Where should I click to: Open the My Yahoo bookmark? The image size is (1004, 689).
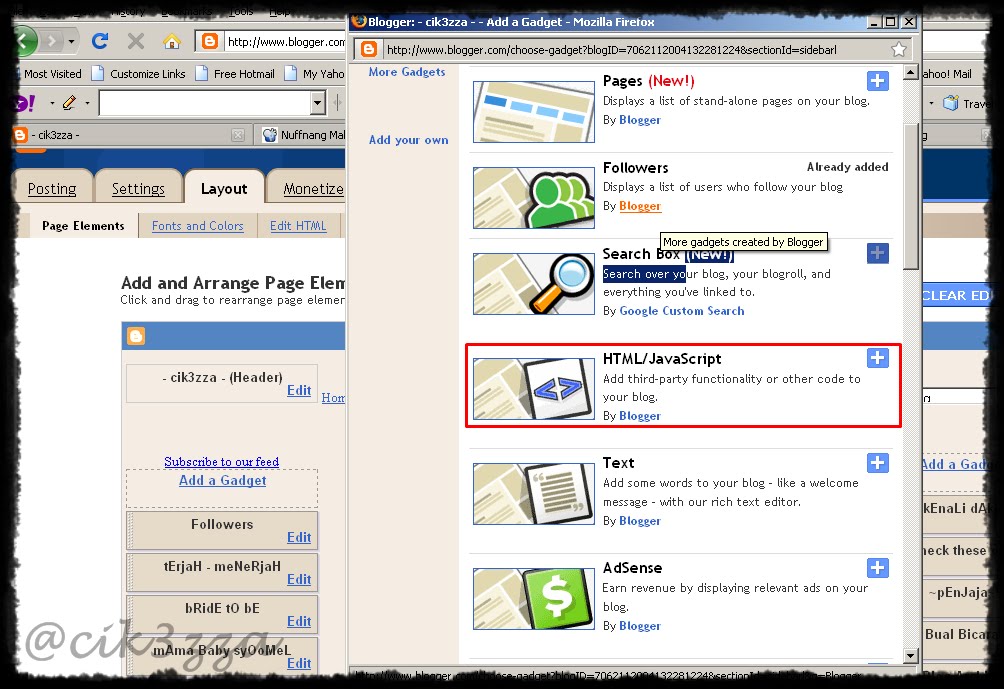pyautogui.click(x=315, y=74)
